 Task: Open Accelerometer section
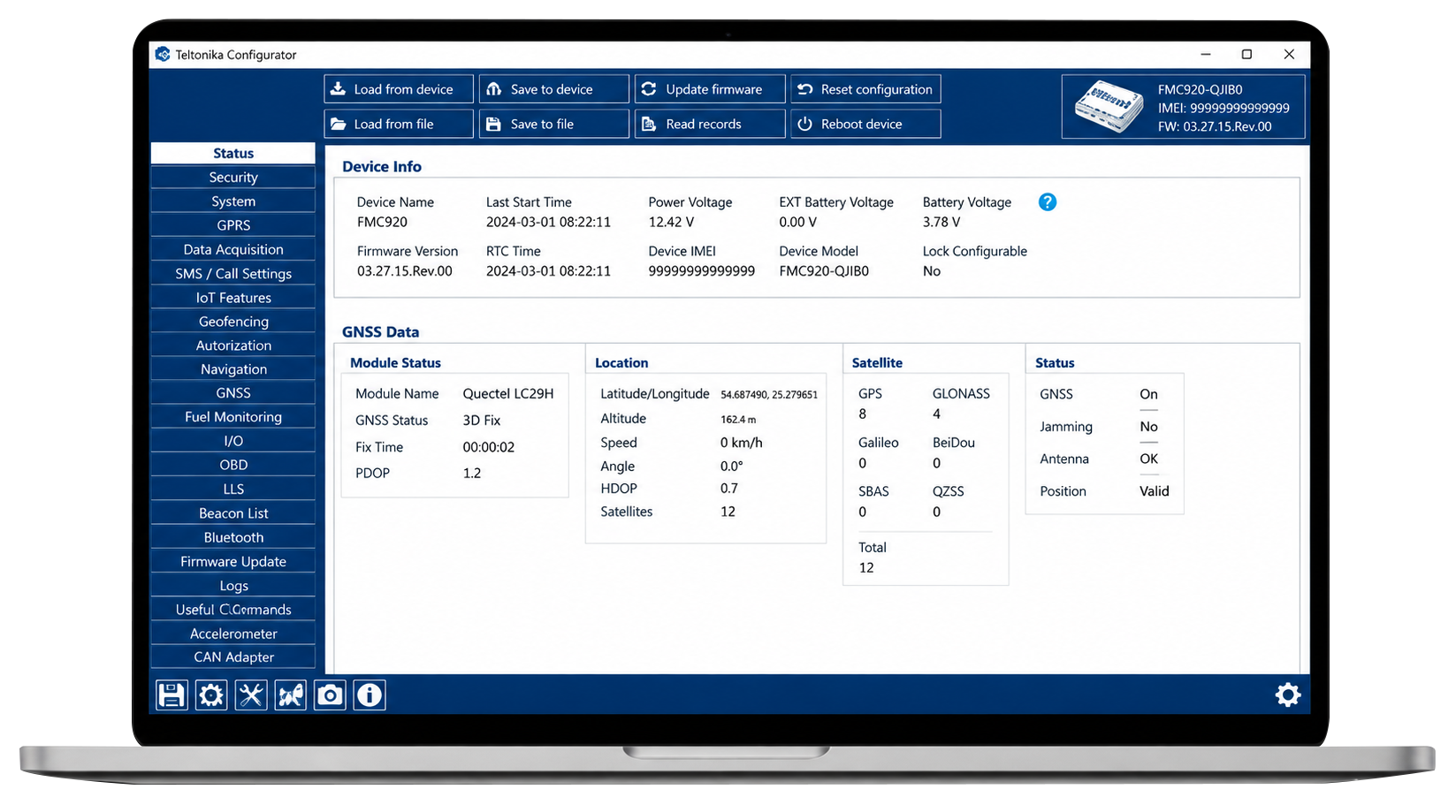click(x=233, y=634)
